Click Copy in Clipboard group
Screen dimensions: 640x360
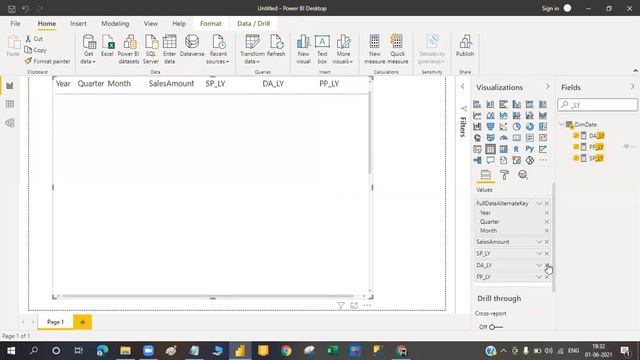click(x=36, y=50)
